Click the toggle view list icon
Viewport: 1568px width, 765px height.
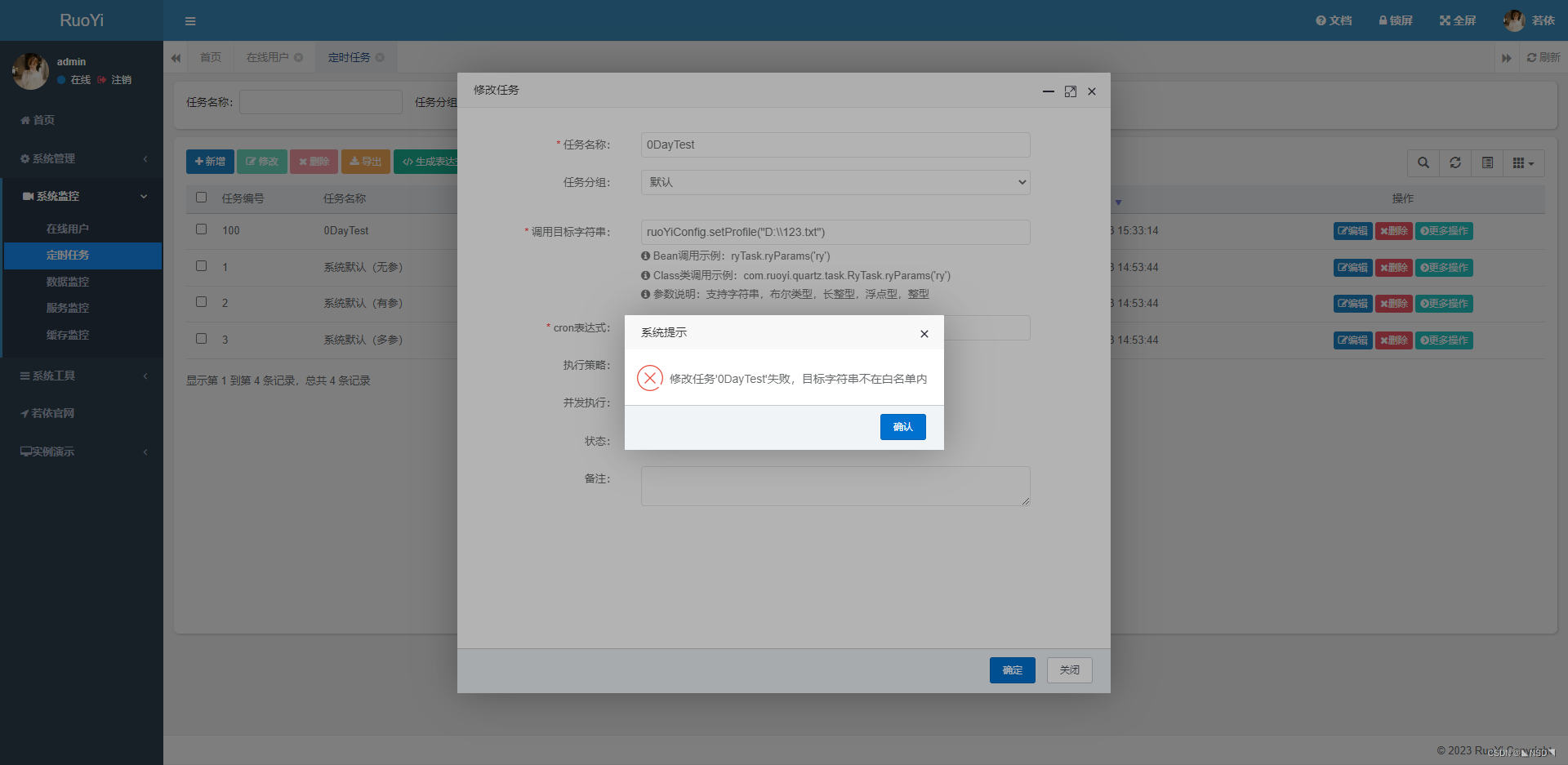1487,163
